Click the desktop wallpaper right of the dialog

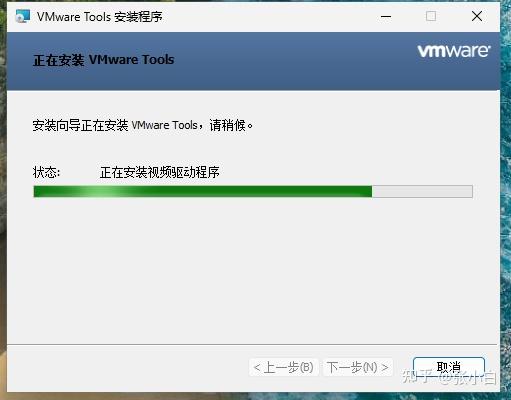click(506, 200)
